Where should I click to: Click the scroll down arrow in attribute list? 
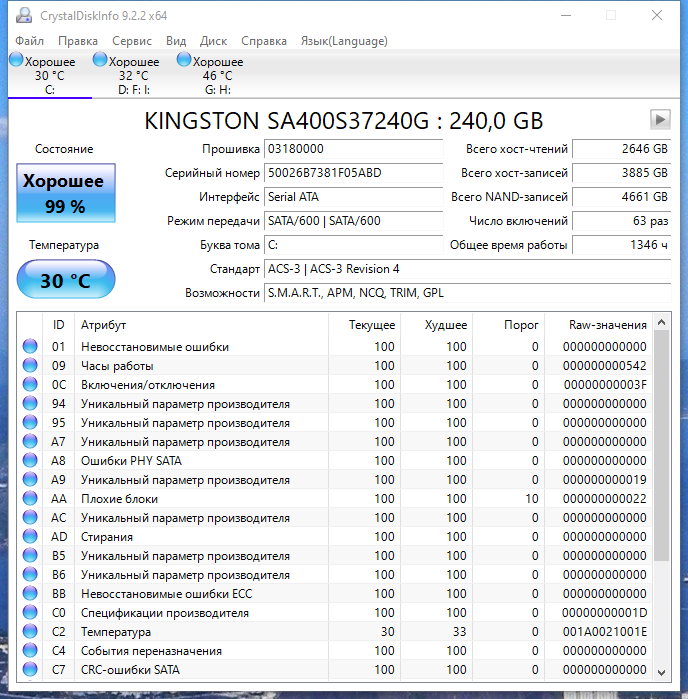tap(660, 671)
